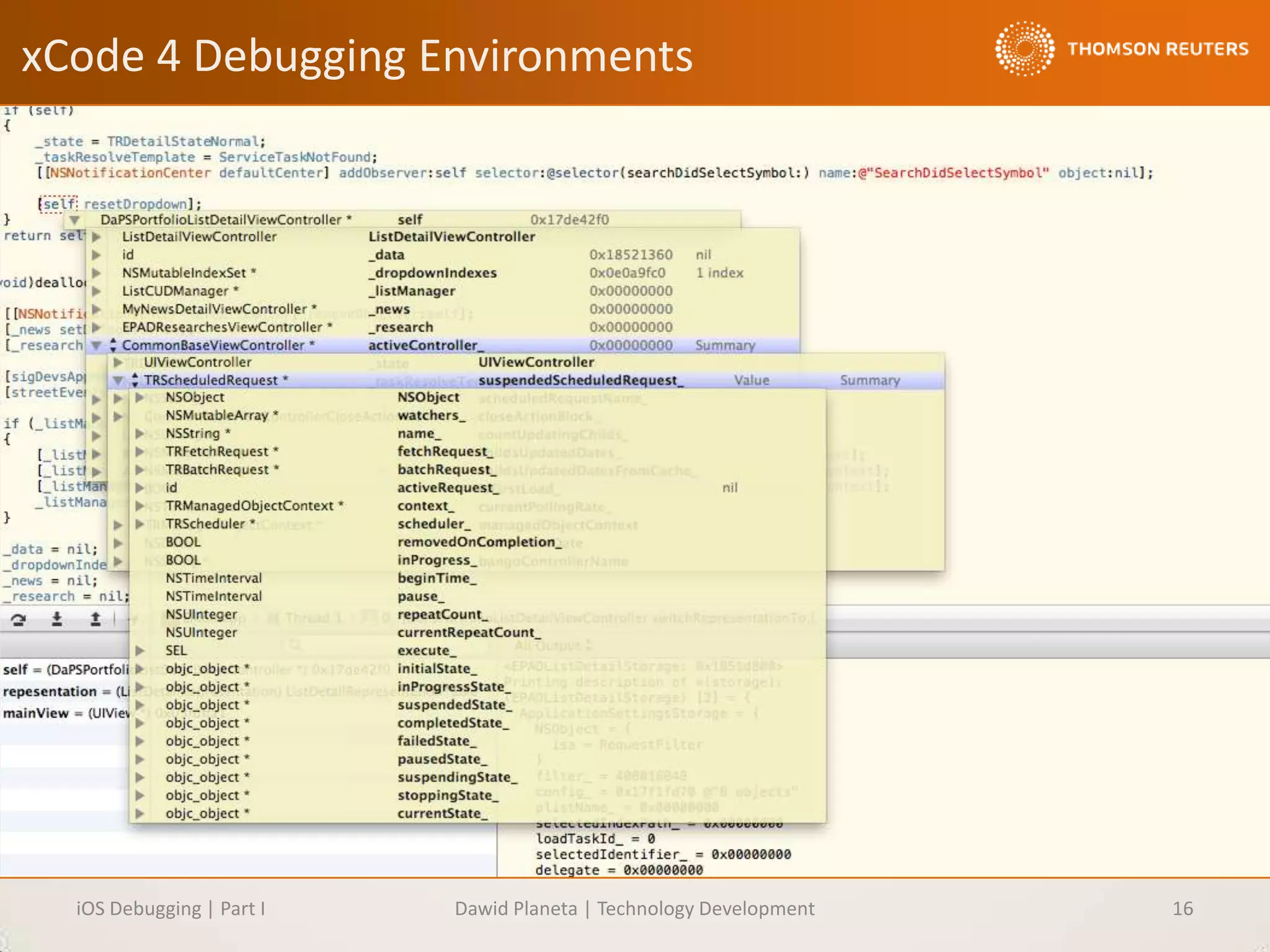The height and width of the screenshot is (952, 1270).
Task: Expand the ListDetailViewController row
Action: 96,237
